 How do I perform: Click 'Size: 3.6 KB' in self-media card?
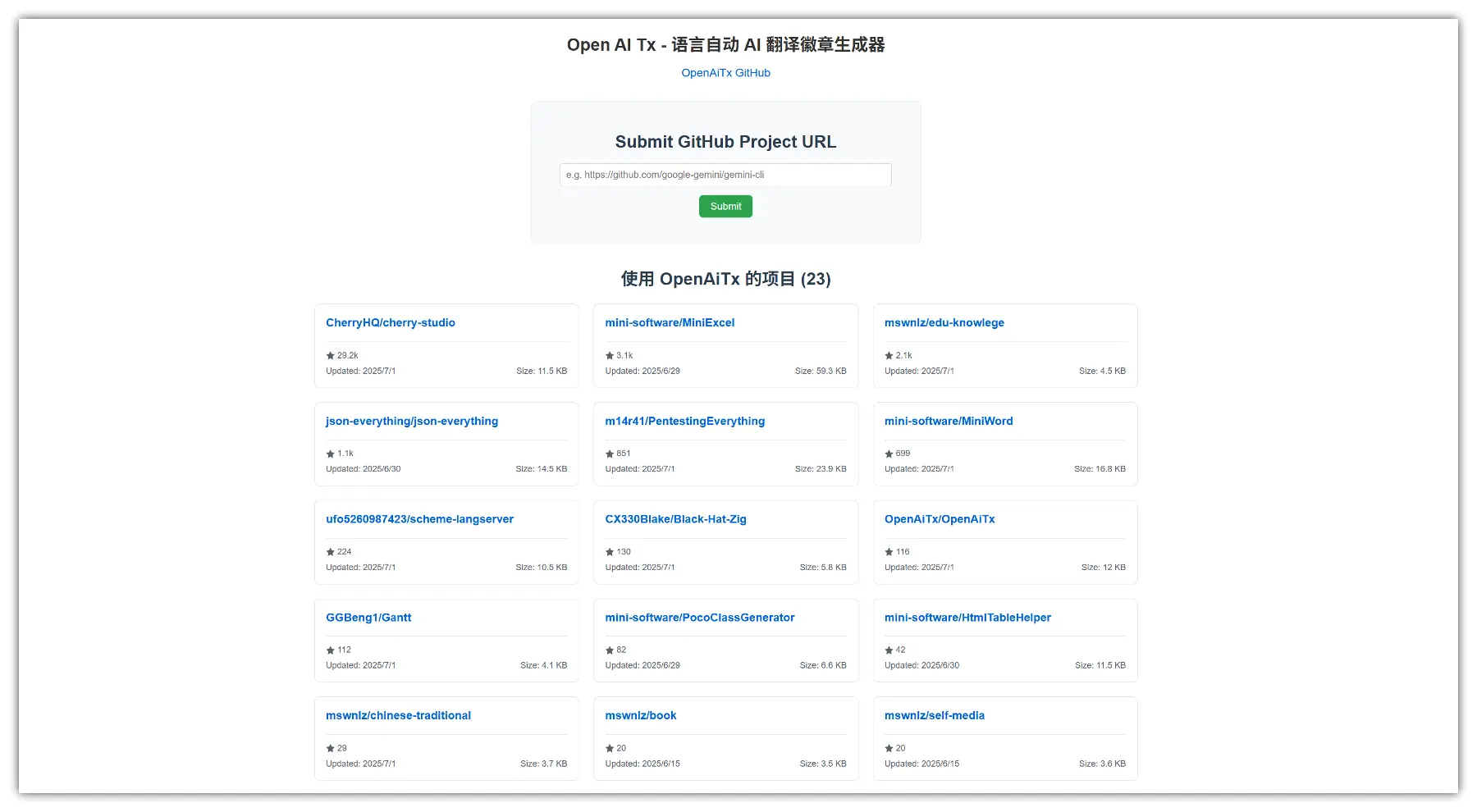pos(1102,764)
